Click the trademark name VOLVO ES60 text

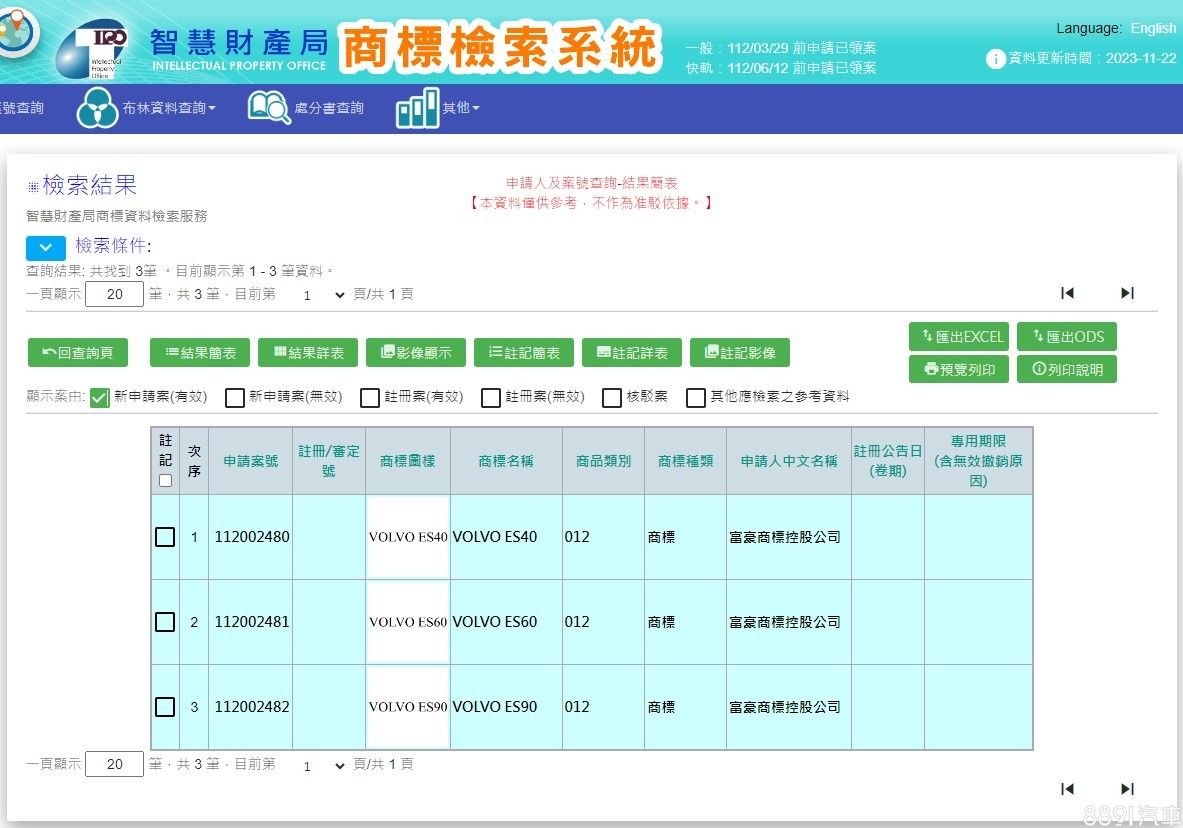point(495,622)
